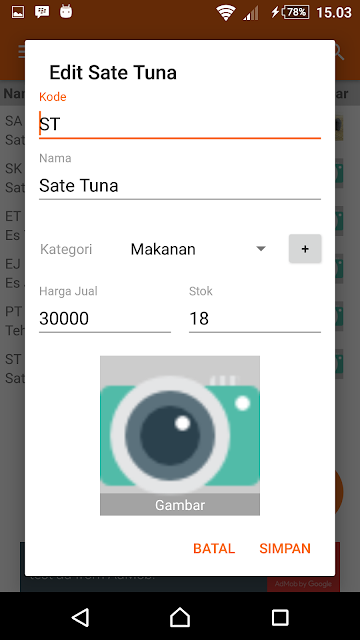Image resolution: width=360 pixels, height=640 pixels.
Task: Select the Makanan category spinner
Action: pyautogui.click(x=198, y=249)
